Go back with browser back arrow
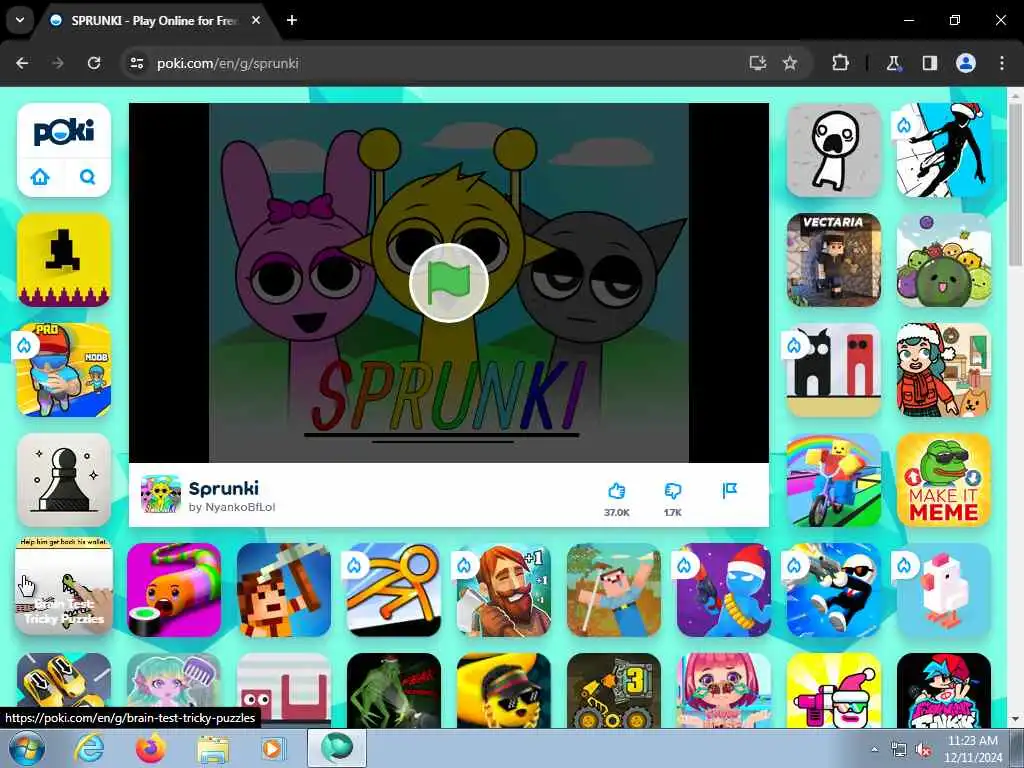Screen dimensions: 1024x768 [22, 63]
